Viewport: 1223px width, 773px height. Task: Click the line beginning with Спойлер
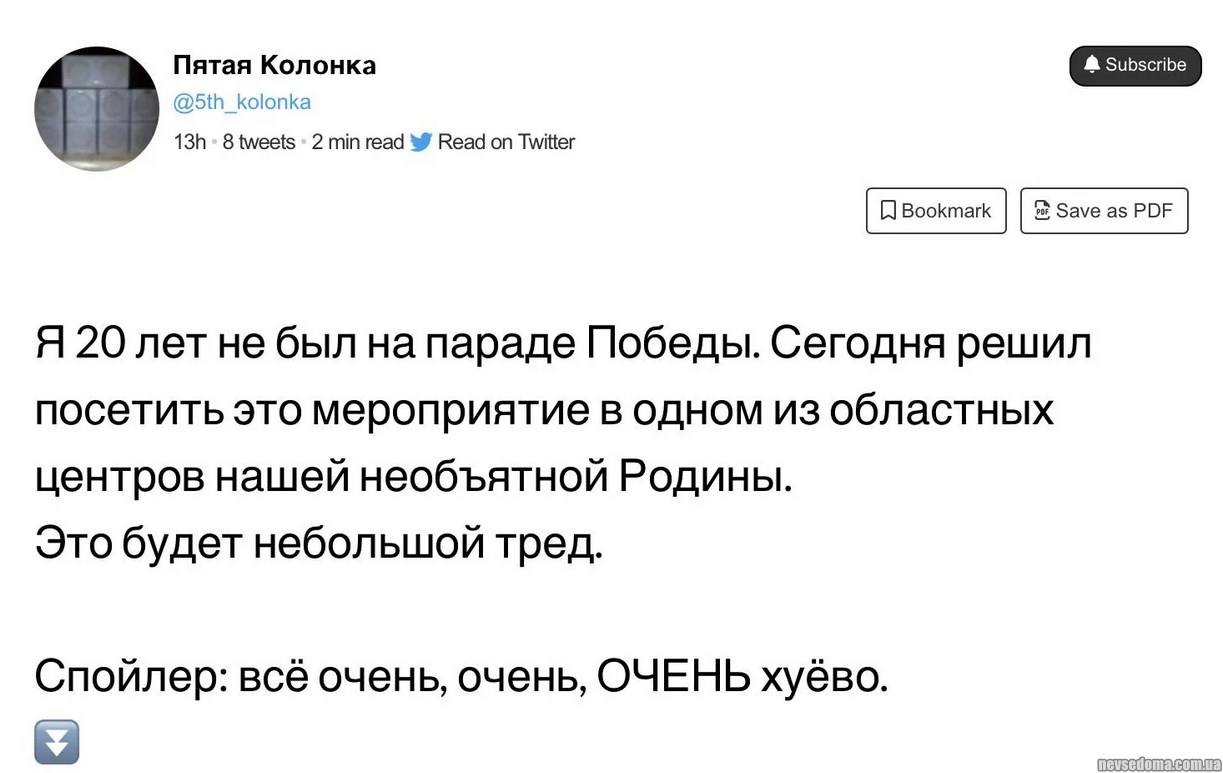461,678
